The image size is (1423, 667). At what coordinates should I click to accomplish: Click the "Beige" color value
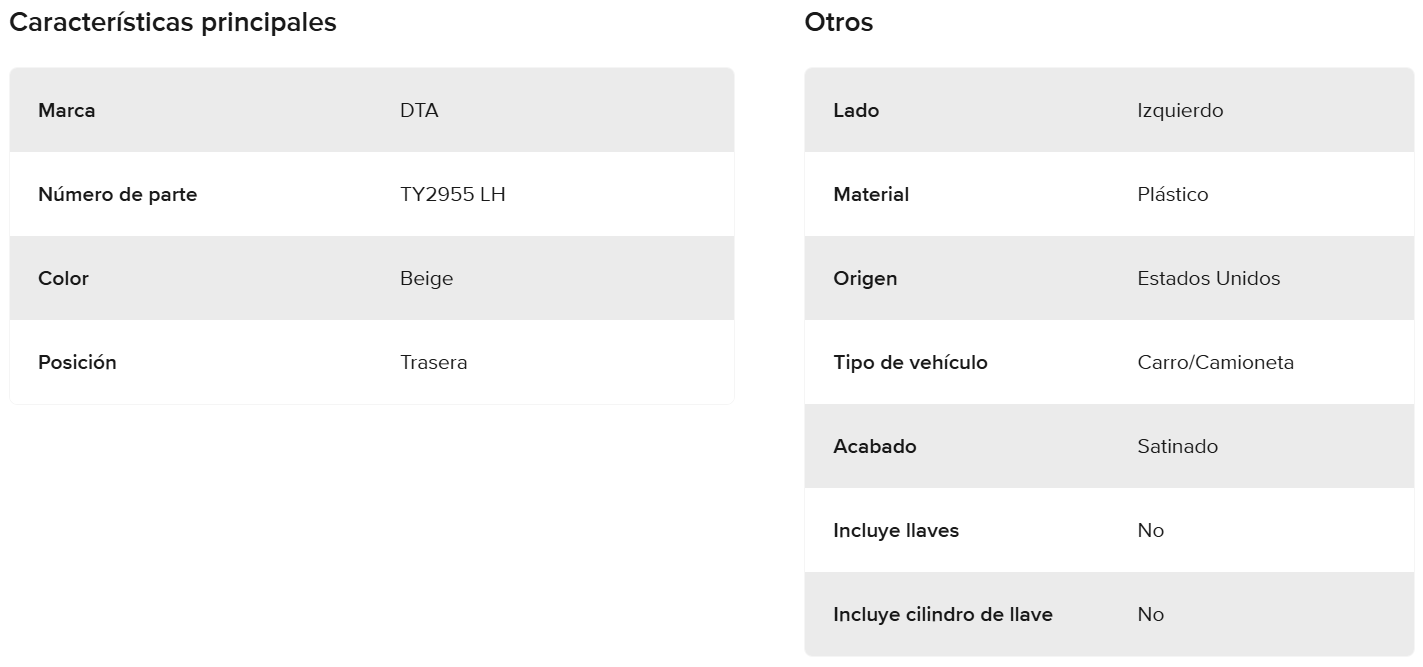point(426,279)
